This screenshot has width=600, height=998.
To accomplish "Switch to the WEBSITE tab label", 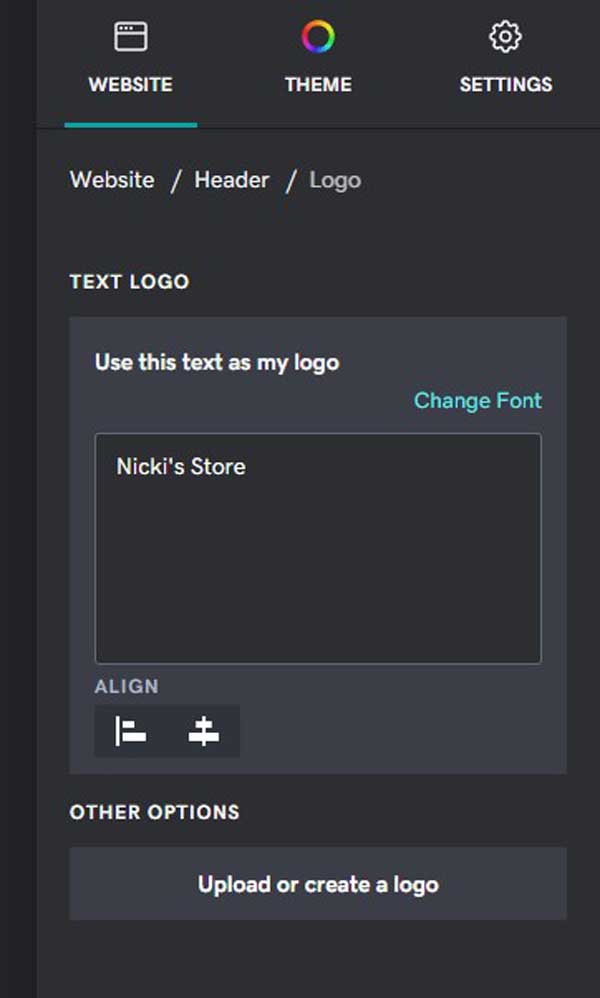I will click(130, 85).
